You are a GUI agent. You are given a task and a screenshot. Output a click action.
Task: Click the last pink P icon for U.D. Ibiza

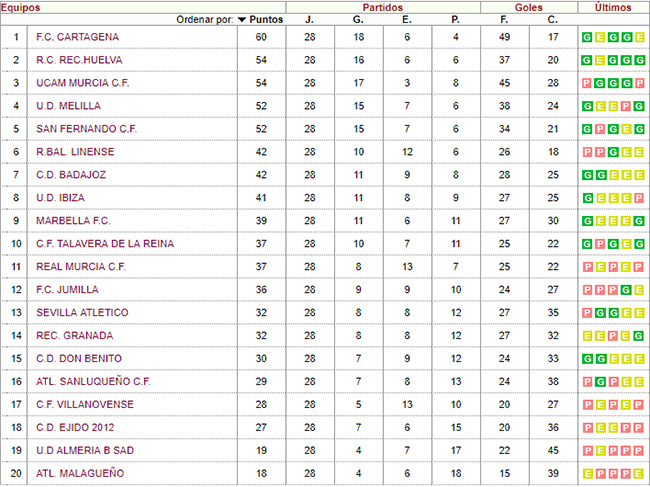click(640, 198)
